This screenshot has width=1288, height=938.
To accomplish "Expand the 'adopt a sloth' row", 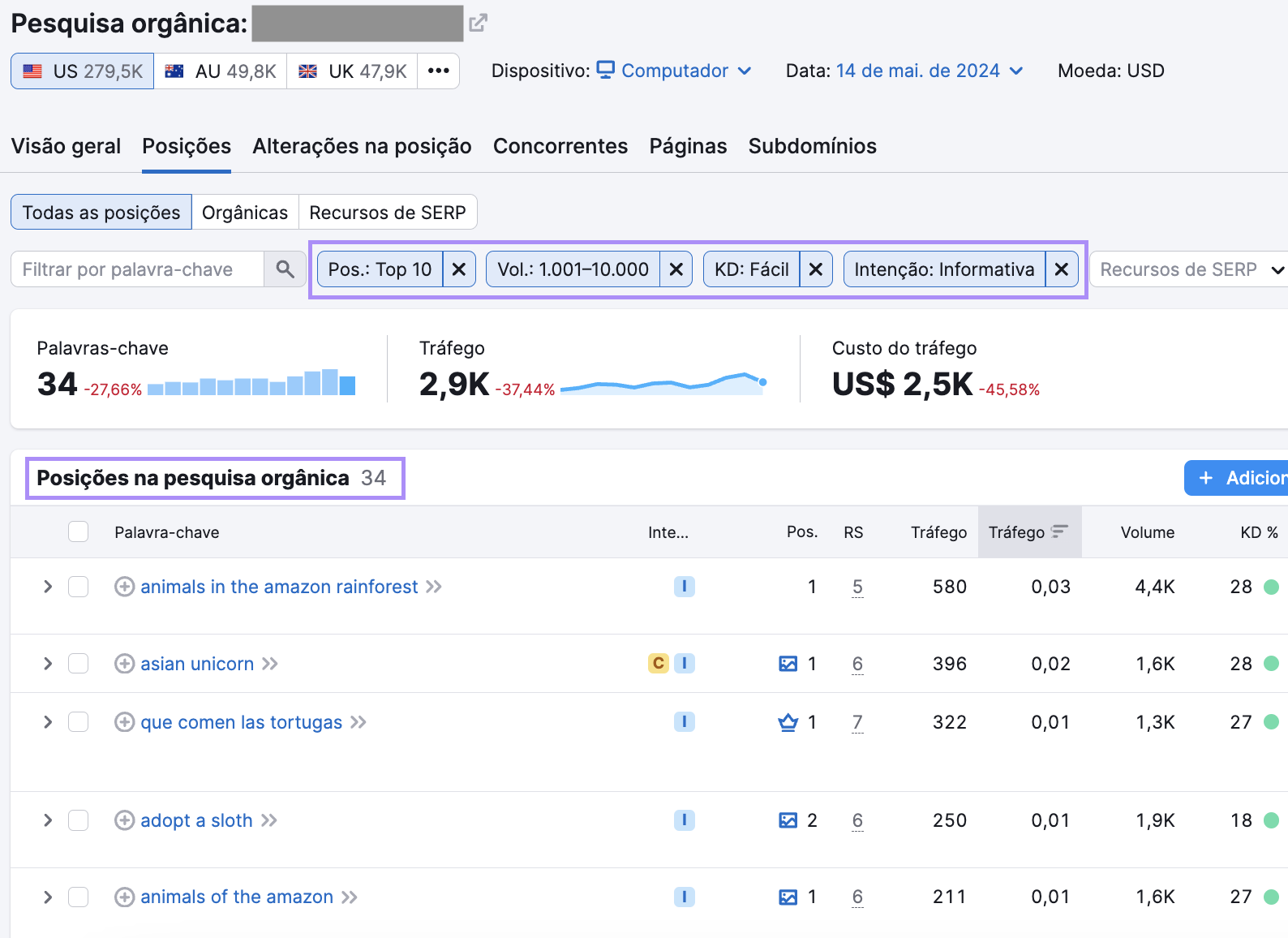I will [x=48, y=820].
